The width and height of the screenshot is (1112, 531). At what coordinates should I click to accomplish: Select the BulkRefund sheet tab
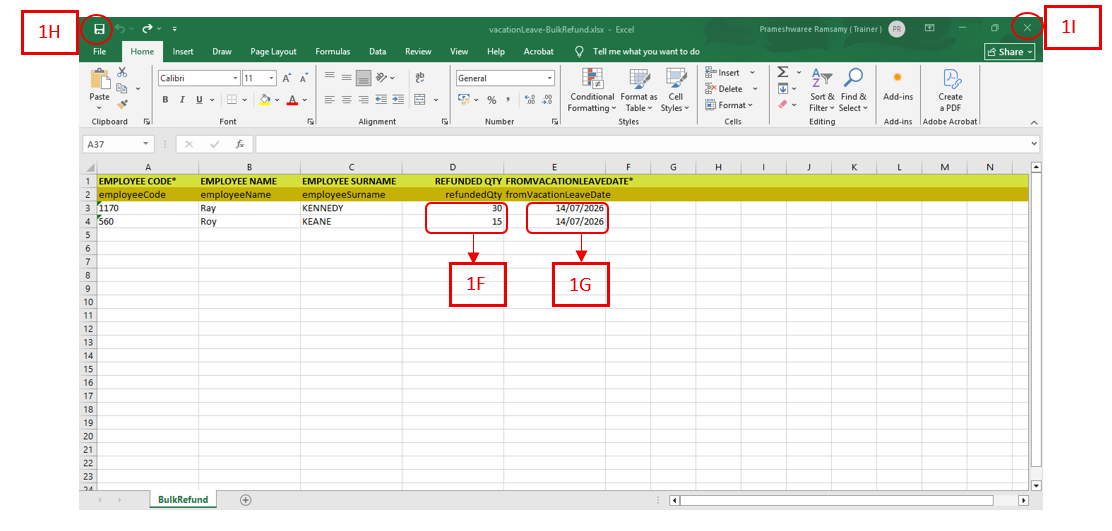tap(183, 500)
